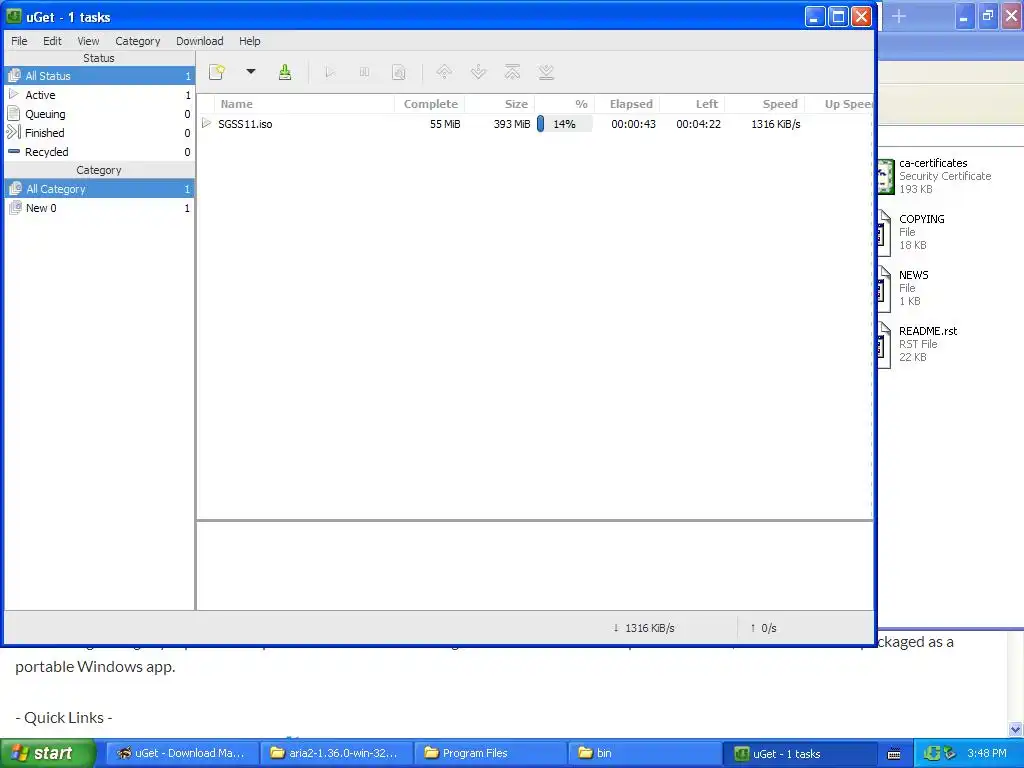Switch to aria2-1.36.0-win-32 folder taskbar button
Viewport: 1024px width, 768px height.
pyautogui.click(x=336, y=753)
